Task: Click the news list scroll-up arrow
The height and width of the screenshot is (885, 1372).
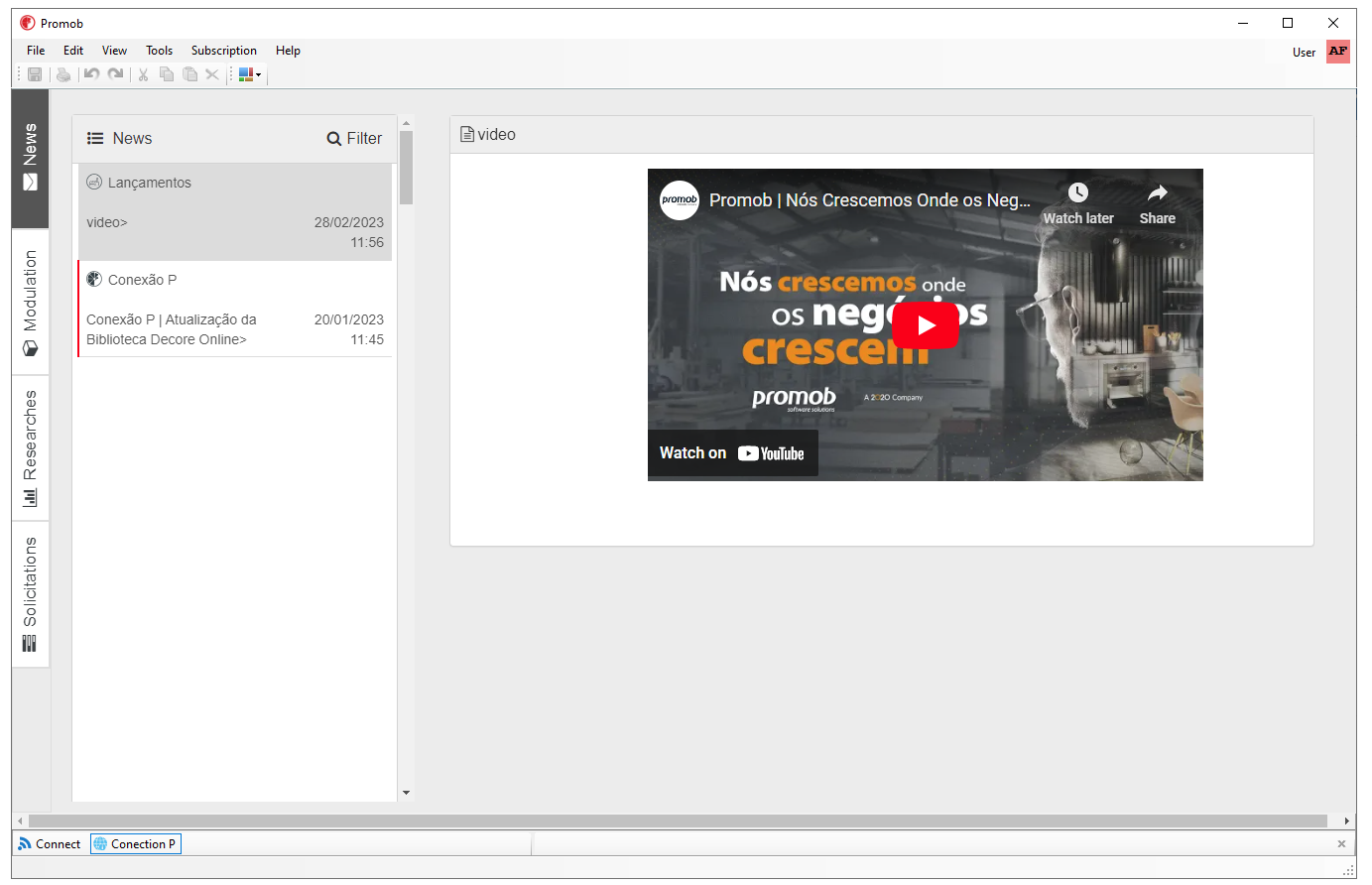Action: point(406,123)
